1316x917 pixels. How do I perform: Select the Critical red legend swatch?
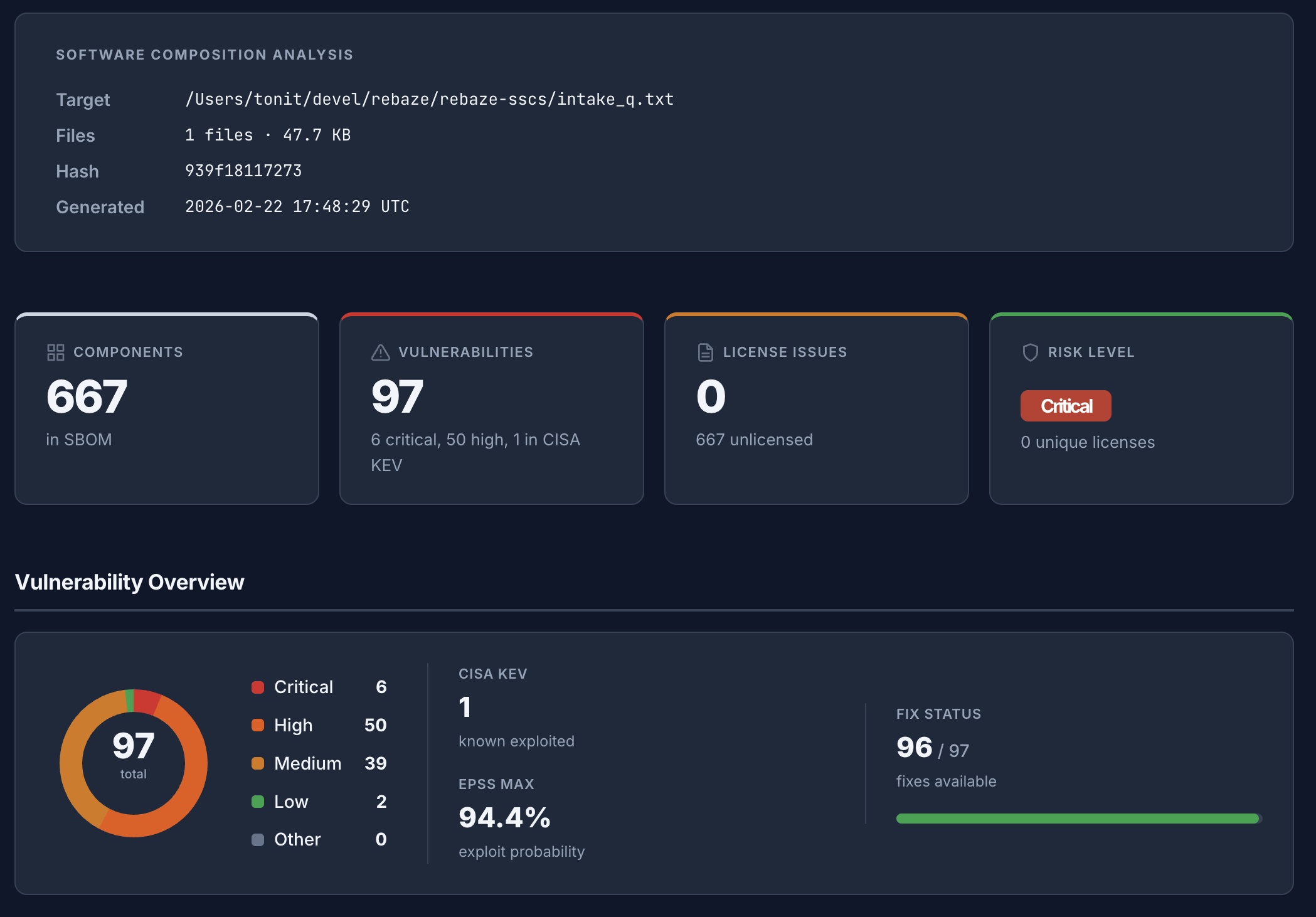pyautogui.click(x=258, y=687)
